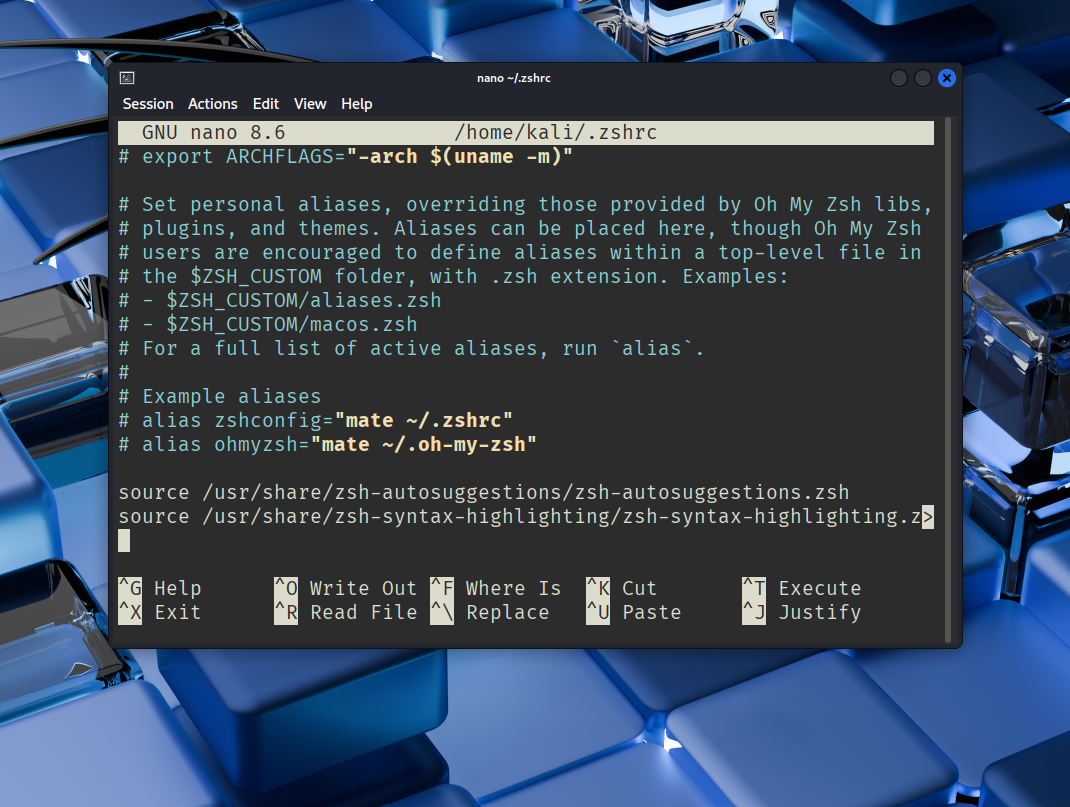Click the $ZSH_CUSTOM/aliases.zsh line

280,300
